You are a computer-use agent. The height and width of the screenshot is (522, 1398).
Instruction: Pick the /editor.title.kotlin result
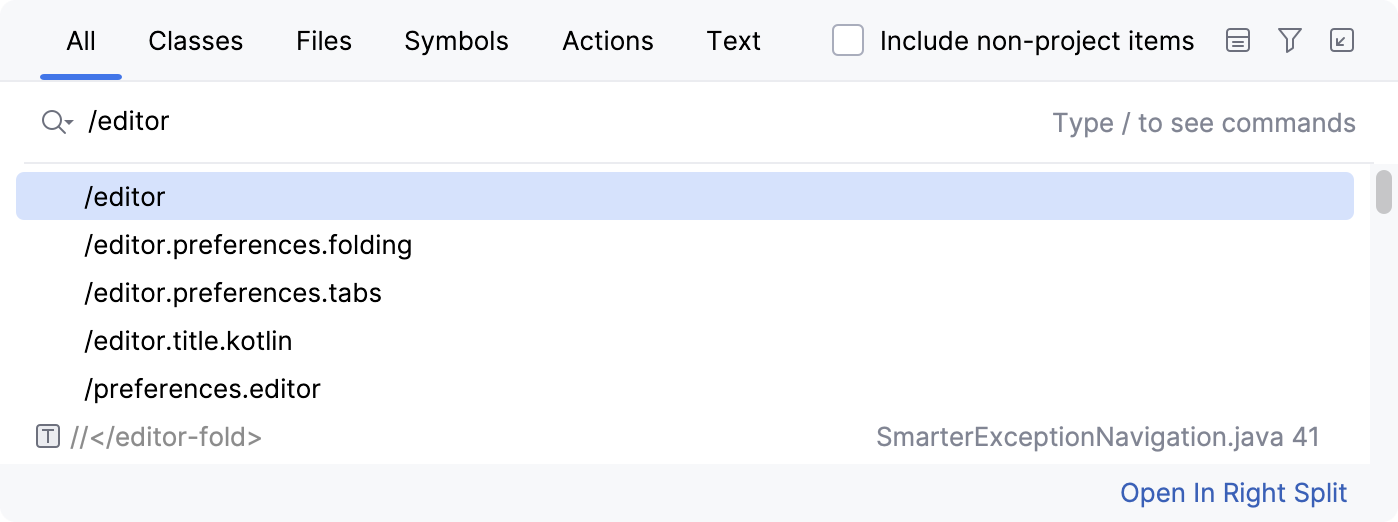188,341
